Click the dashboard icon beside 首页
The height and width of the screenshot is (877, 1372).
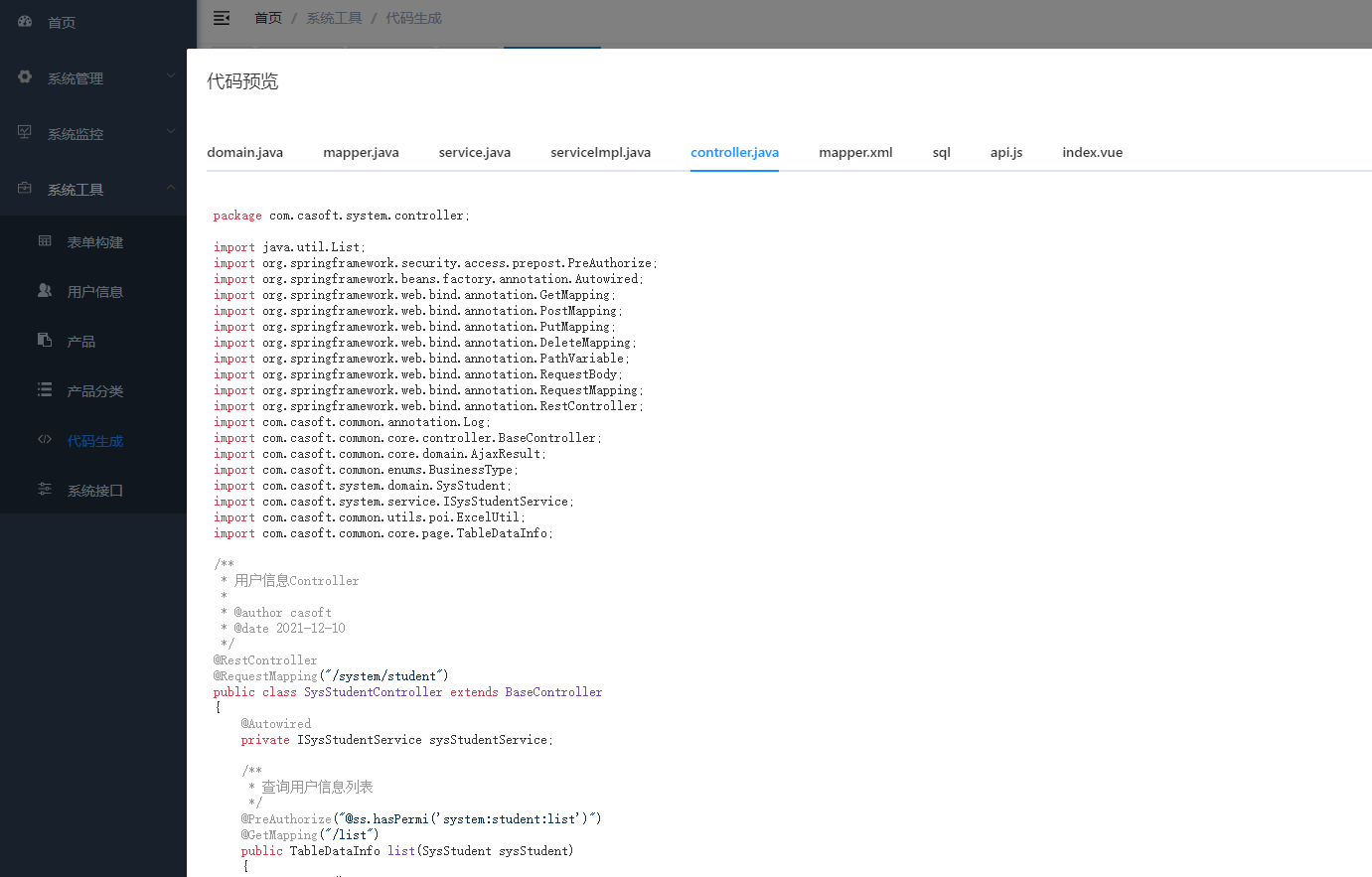[x=25, y=21]
